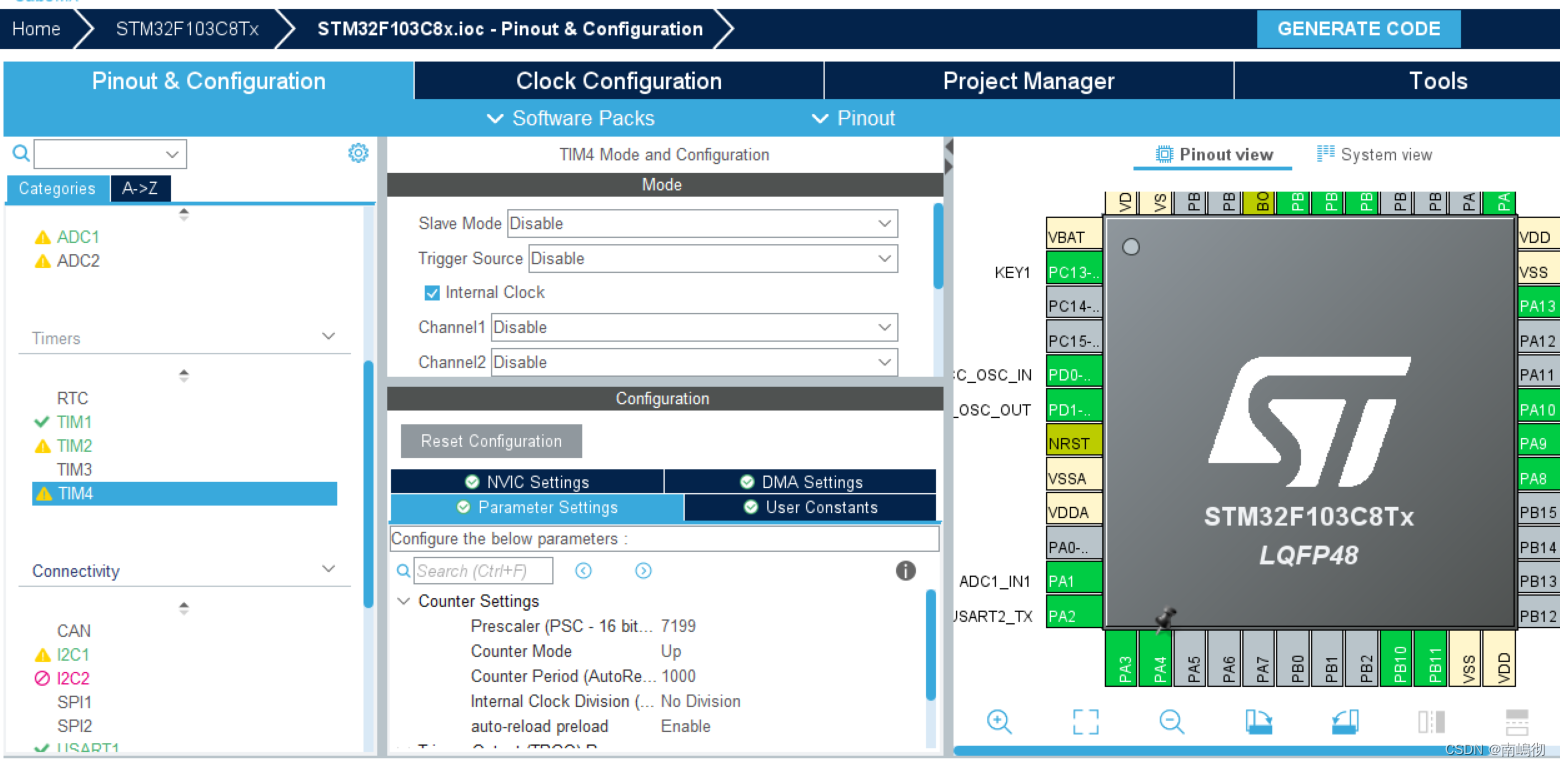Click the parameter search magnifier icon

403,570
